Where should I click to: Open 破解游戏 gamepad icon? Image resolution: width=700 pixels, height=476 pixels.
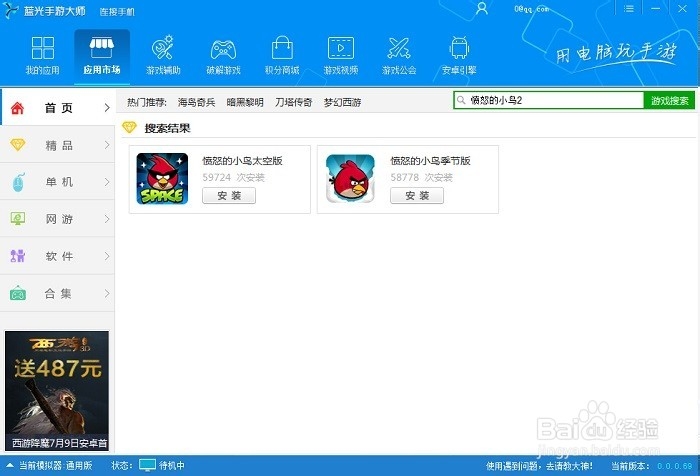[223, 49]
